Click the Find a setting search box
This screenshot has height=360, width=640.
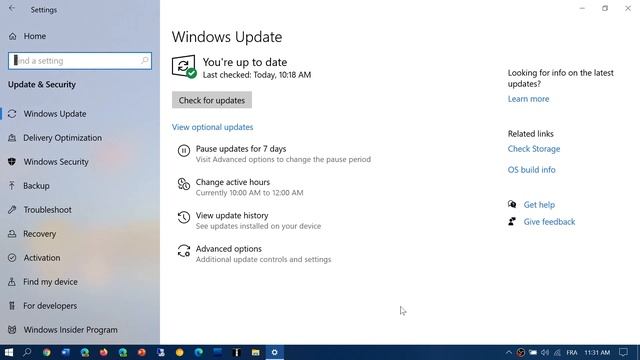point(80,61)
